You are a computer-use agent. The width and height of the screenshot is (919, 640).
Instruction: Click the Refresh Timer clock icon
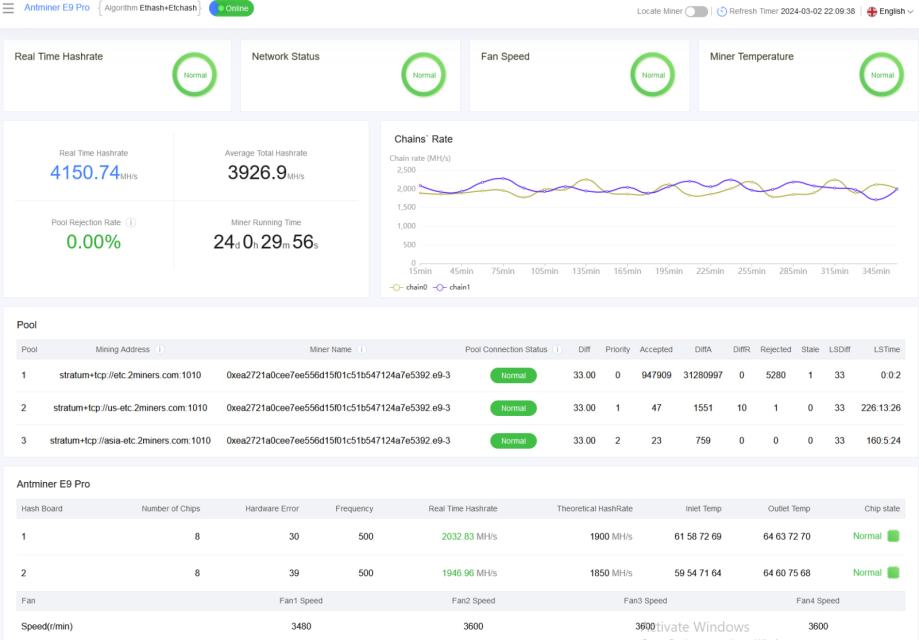click(x=722, y=11)
